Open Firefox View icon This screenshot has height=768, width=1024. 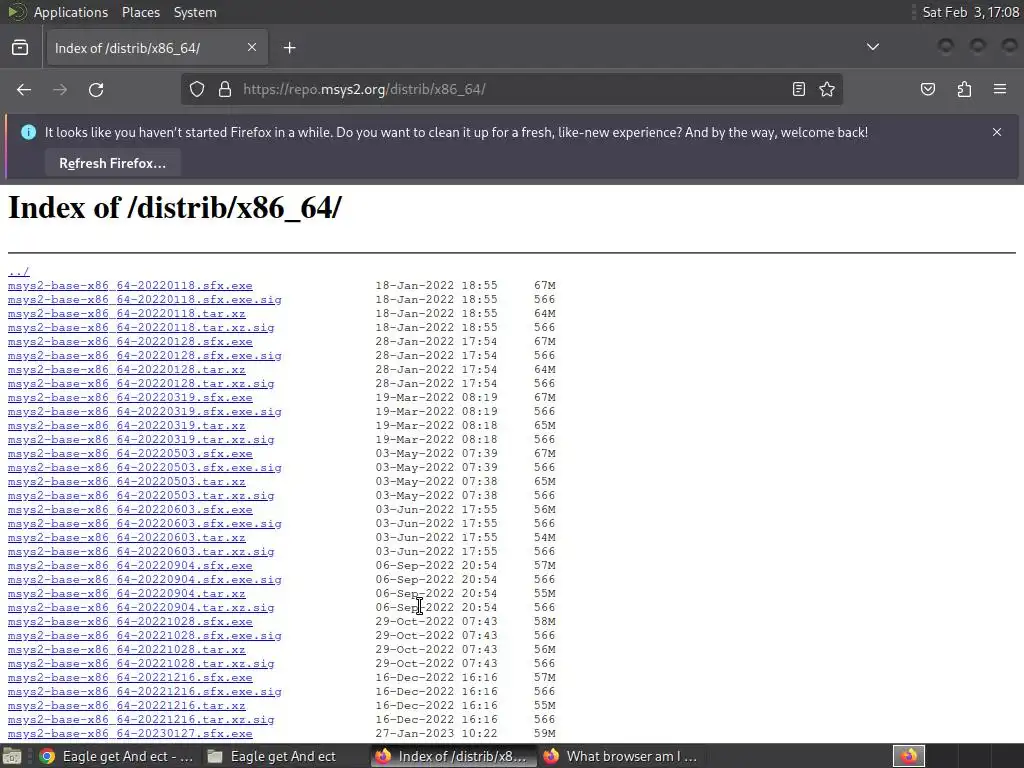tap(20, 48)
